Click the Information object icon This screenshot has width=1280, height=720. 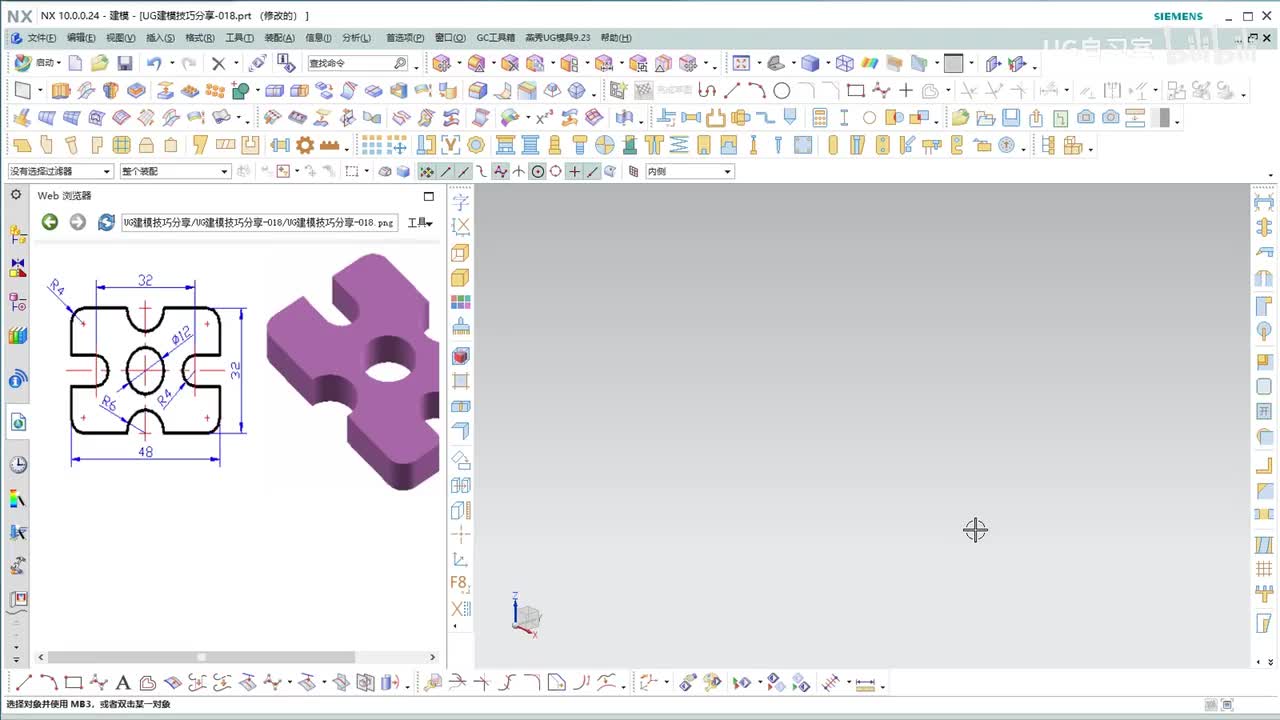286,63
